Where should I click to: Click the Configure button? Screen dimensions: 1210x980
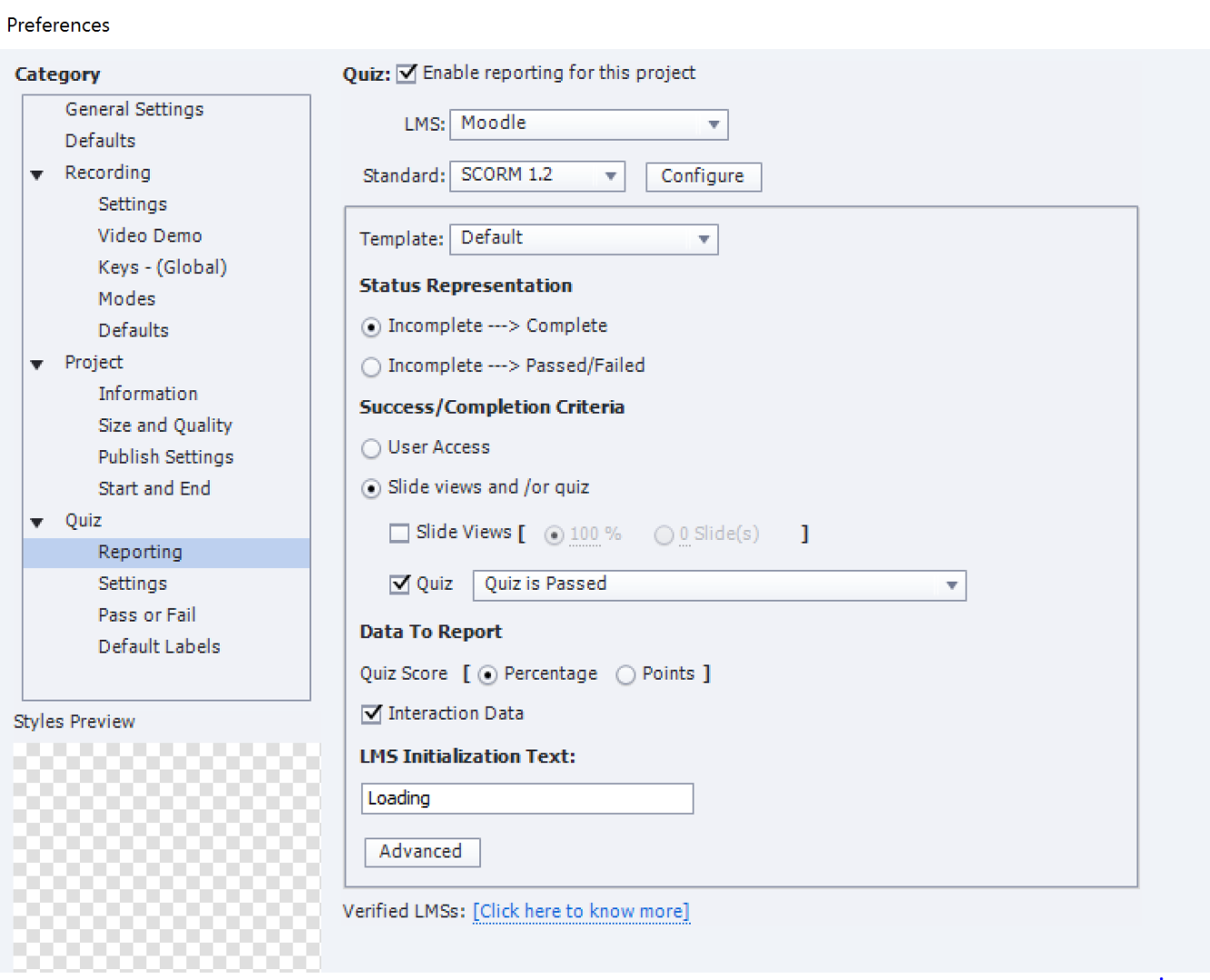point(703,176)
